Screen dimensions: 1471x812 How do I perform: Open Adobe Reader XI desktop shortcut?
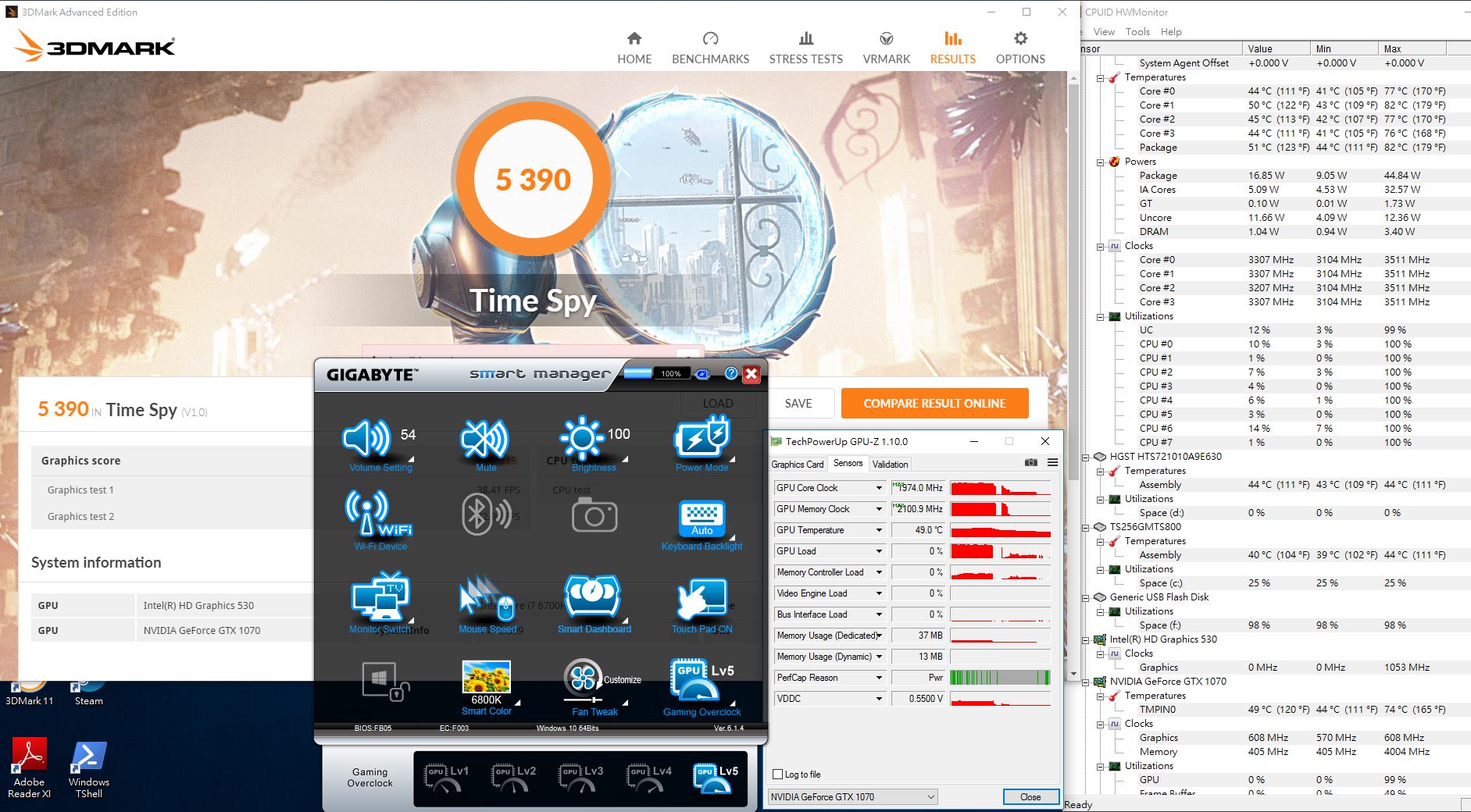29,768
